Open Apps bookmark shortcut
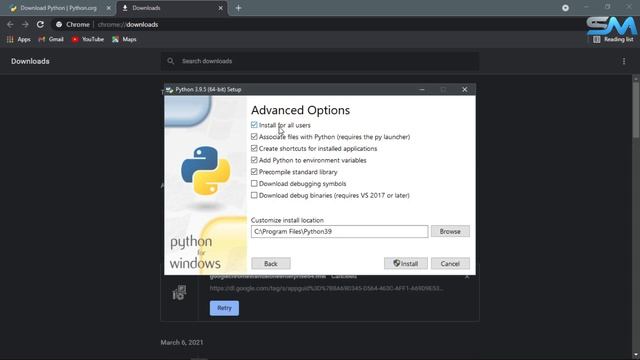640x360 pixels. click(x=19, y=40)
